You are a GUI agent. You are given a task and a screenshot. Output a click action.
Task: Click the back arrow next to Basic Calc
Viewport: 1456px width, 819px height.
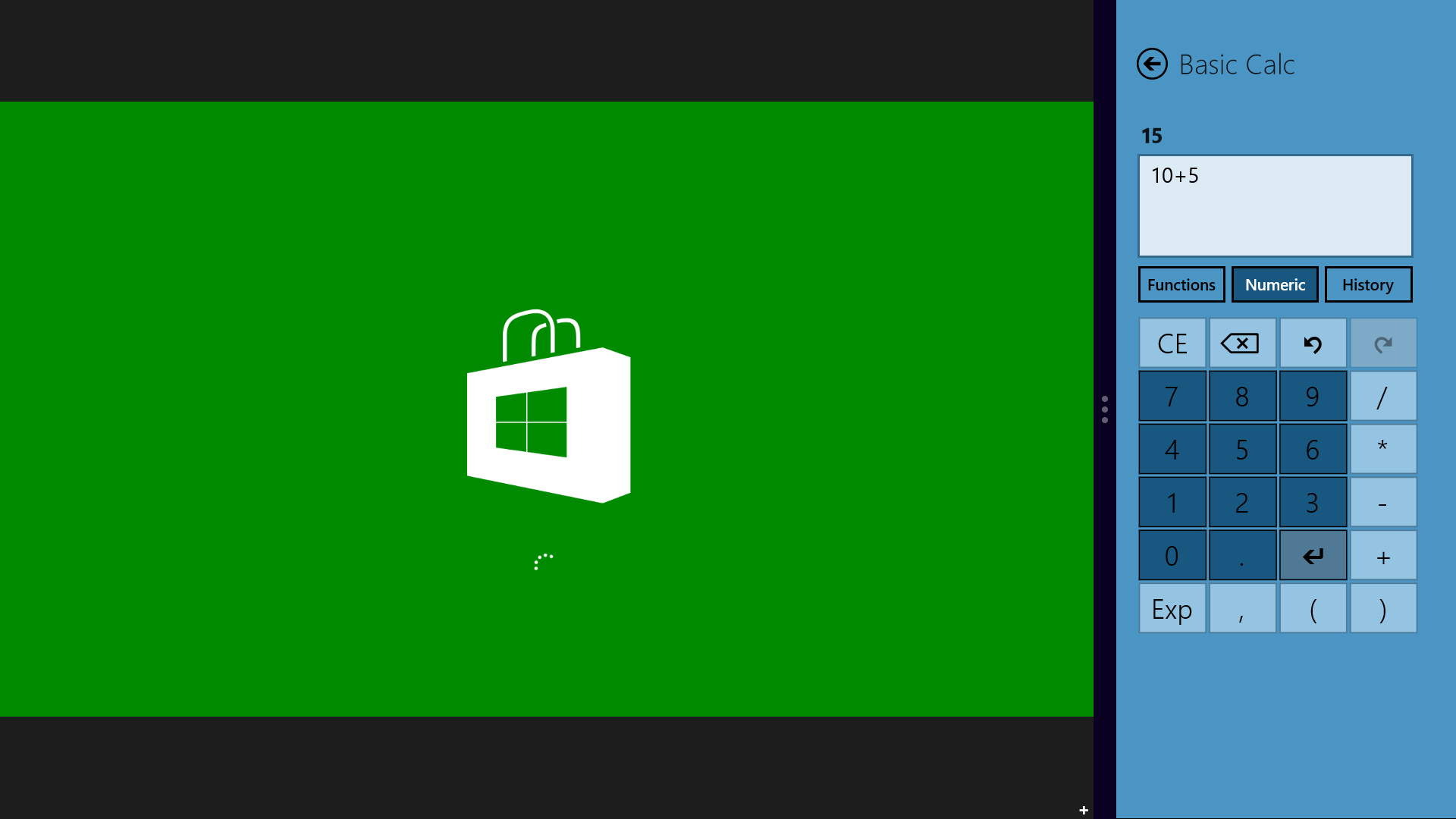[x=1152, y=64]
